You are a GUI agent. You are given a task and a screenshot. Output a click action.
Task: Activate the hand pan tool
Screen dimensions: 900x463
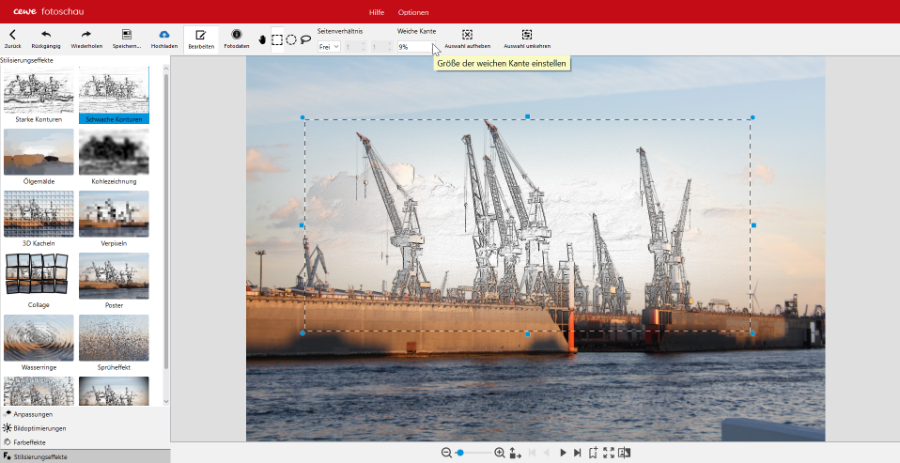pos(263,40)
